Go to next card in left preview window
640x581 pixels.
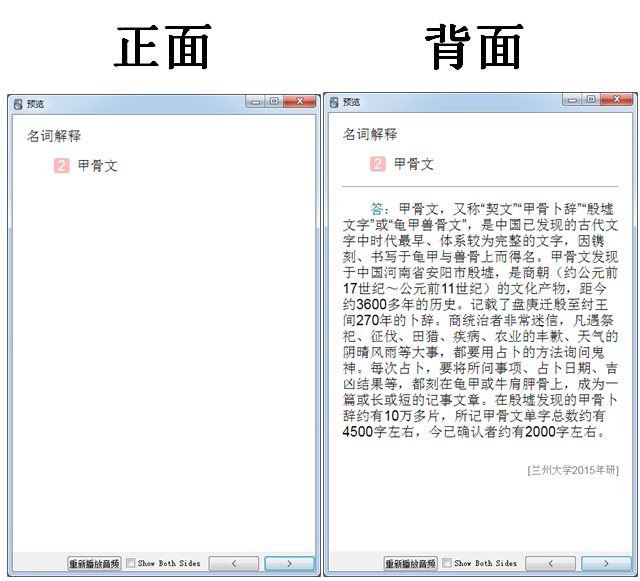pyautogui.click(x=289, y=563)
